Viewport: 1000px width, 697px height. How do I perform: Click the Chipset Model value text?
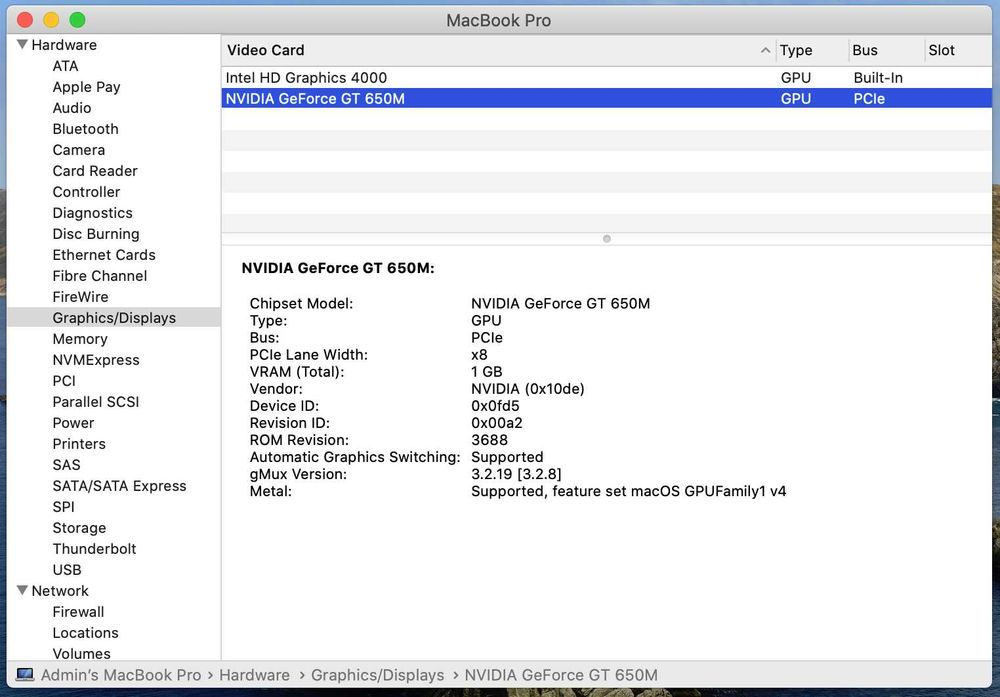pyautogui.click(x=561, y=304)
